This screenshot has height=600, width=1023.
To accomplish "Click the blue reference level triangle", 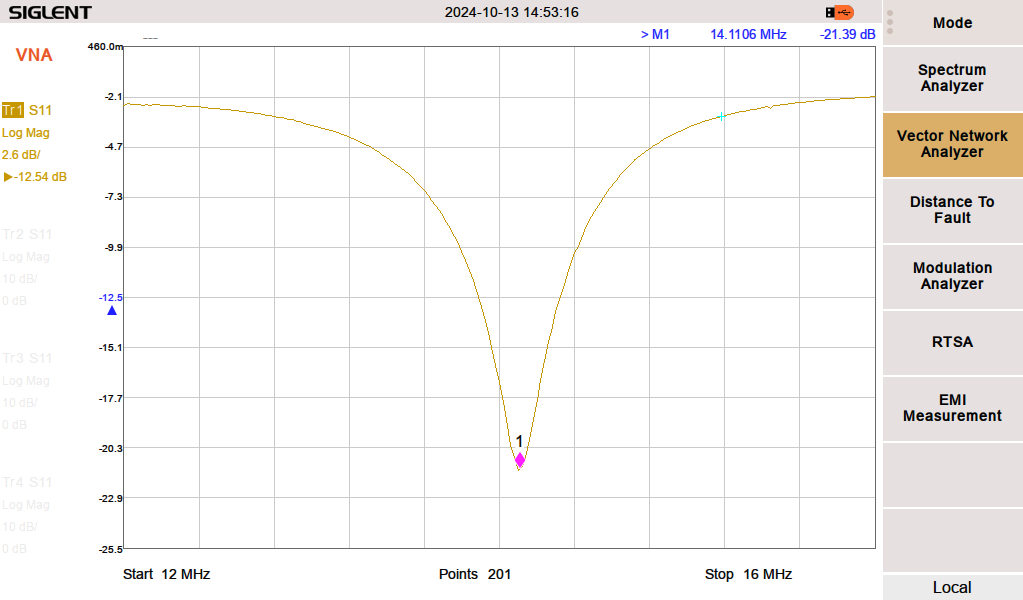I will [x=112, y=310].
